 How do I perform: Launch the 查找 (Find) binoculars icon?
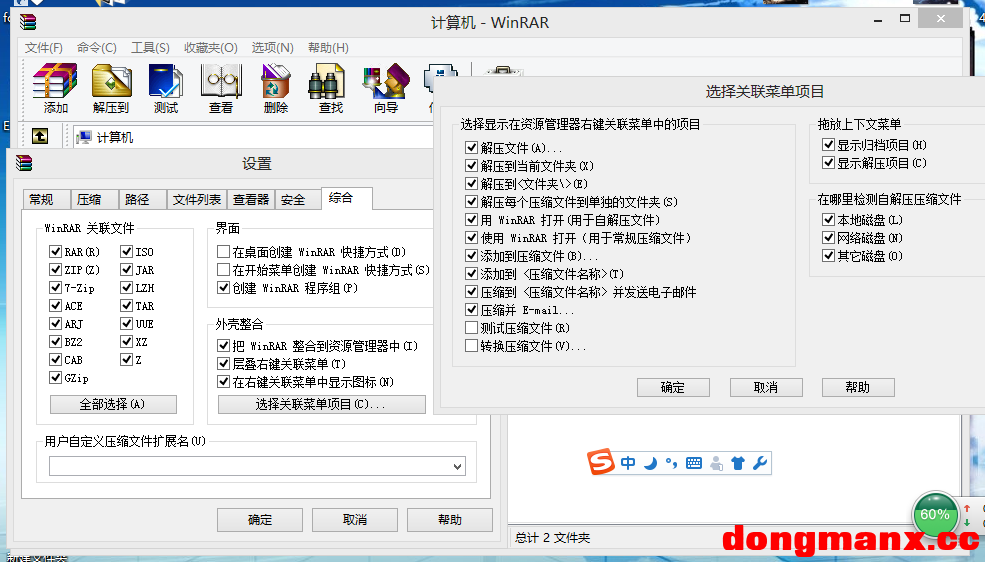[330, 88]
